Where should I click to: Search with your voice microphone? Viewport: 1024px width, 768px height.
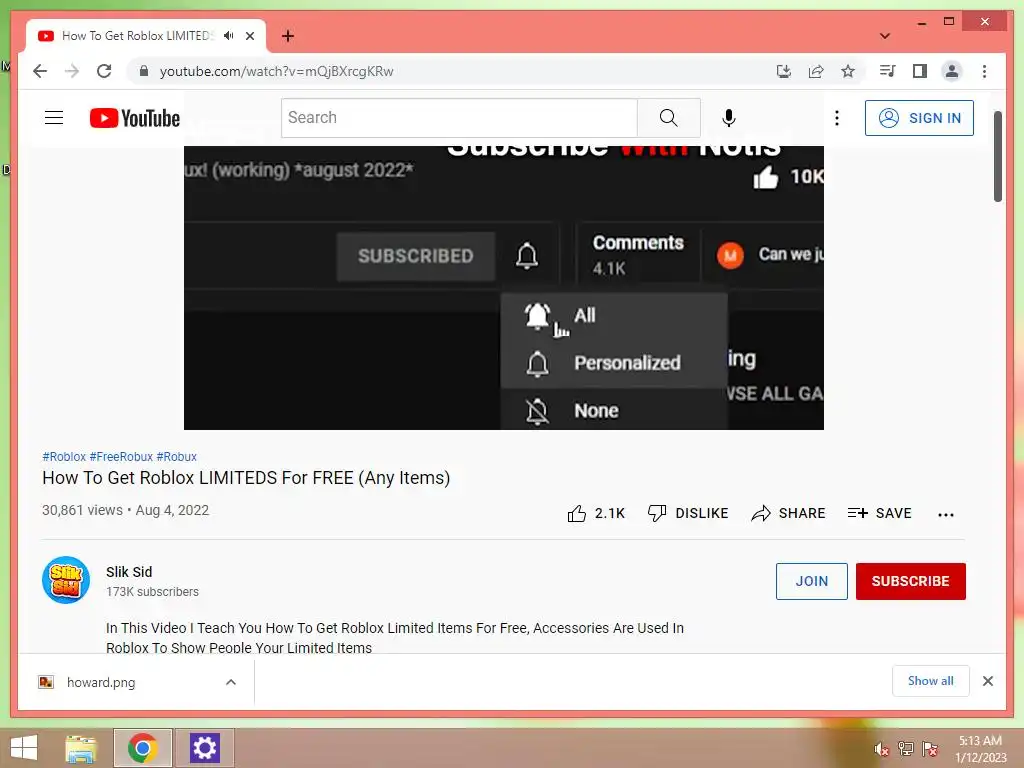[729, 118]
